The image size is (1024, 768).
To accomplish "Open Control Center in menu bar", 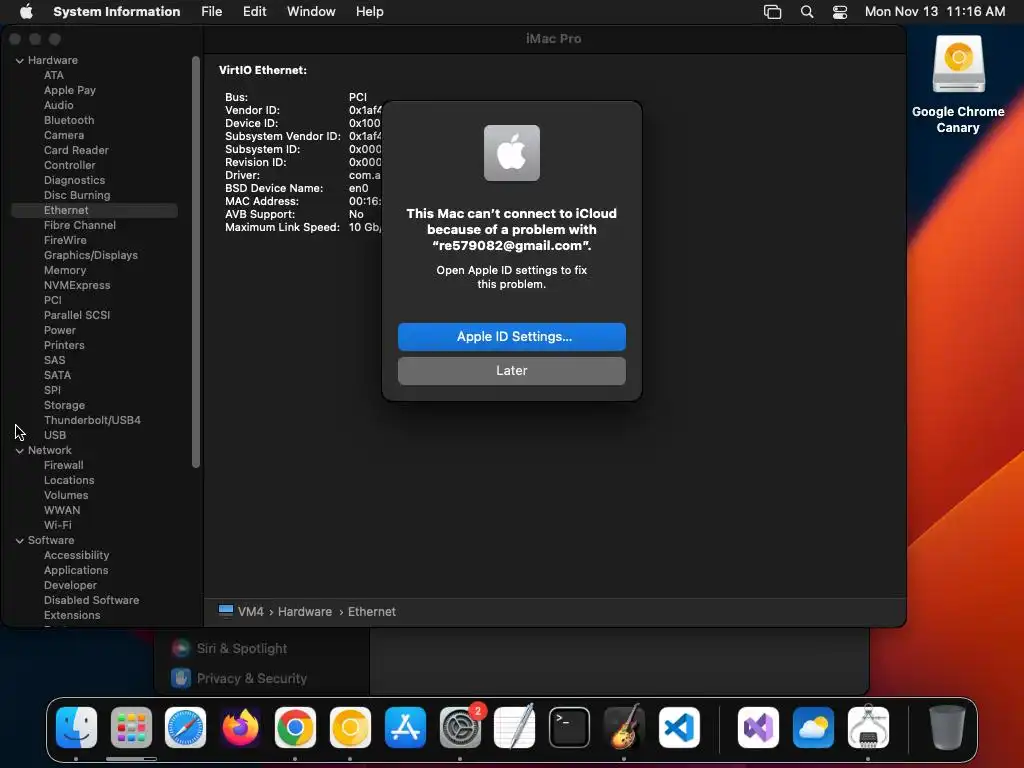I will pyautogui.click(x=840, y=12).
